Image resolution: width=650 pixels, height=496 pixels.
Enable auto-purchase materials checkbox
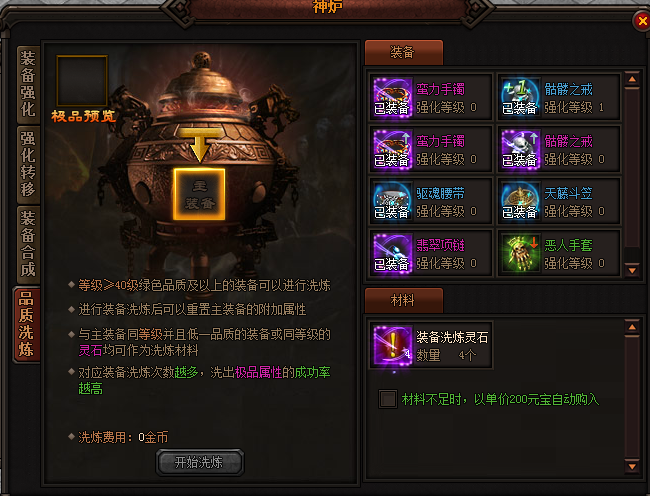point(388,399)
